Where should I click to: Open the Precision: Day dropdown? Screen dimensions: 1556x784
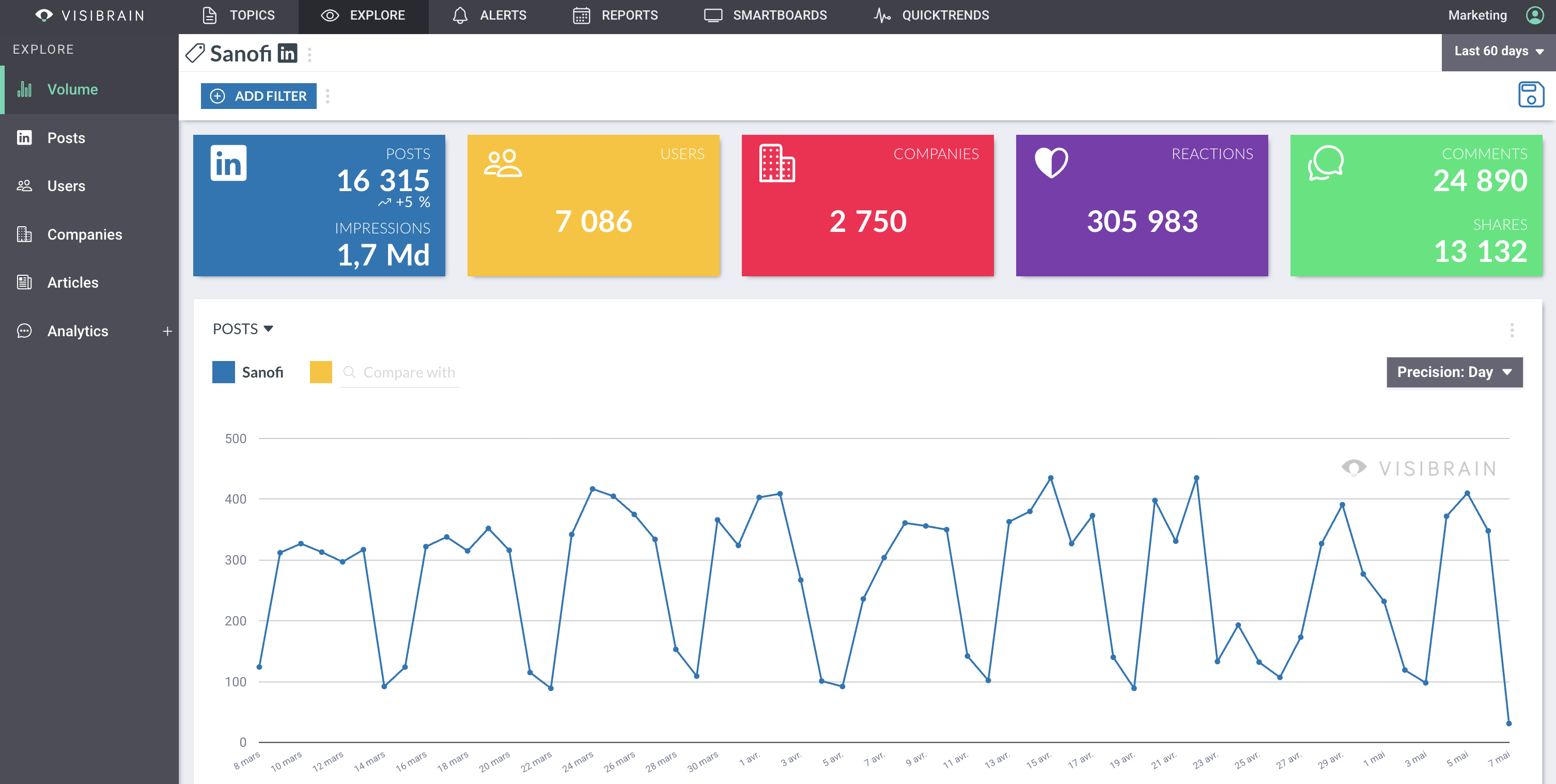click(x=1454, y=372)
